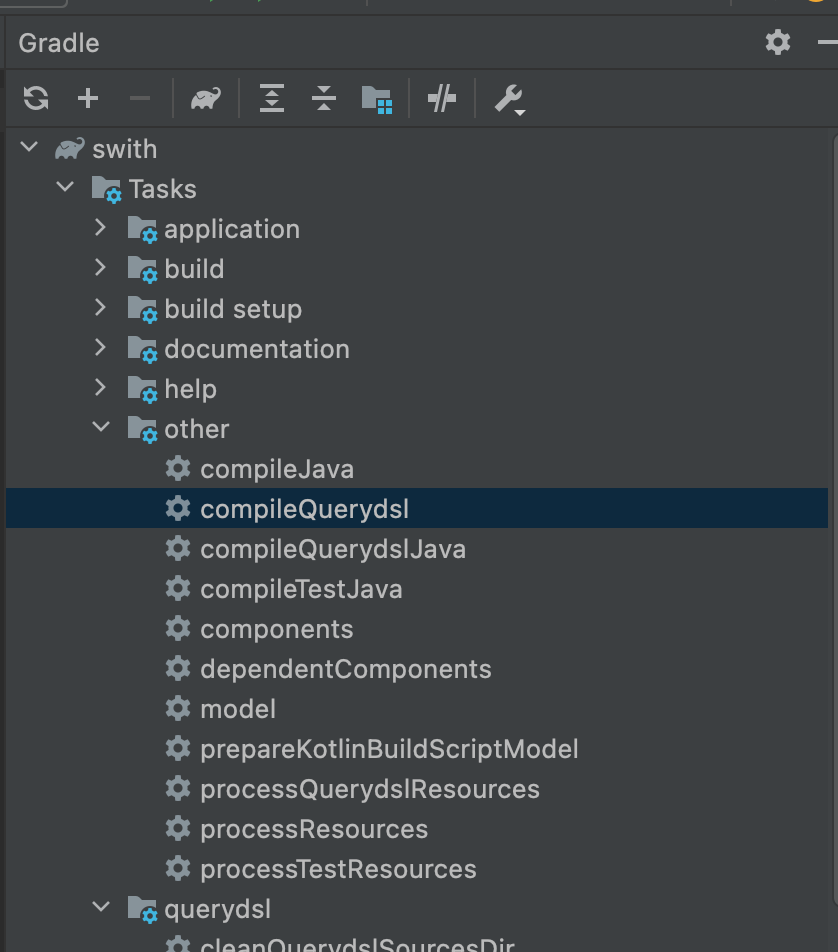This screenshot has width=838, height=952.
Task: Click the Tasks label
Action: point(163,189)
